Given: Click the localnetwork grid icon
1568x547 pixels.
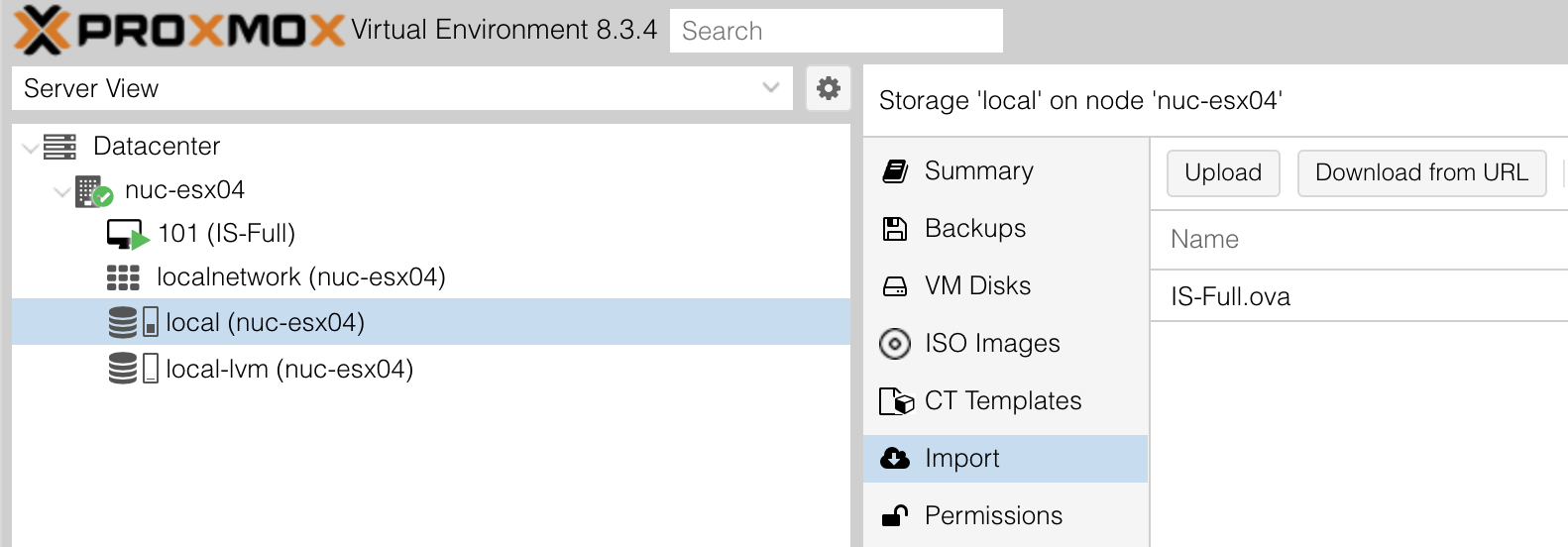Looking at the screenshot, I should (123, 277).
